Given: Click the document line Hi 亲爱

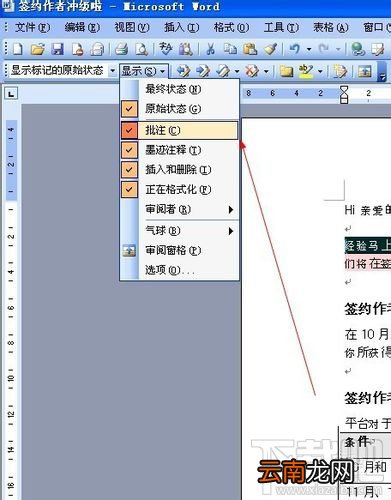Looking at the screenshot, I should [x=367, y=210].
